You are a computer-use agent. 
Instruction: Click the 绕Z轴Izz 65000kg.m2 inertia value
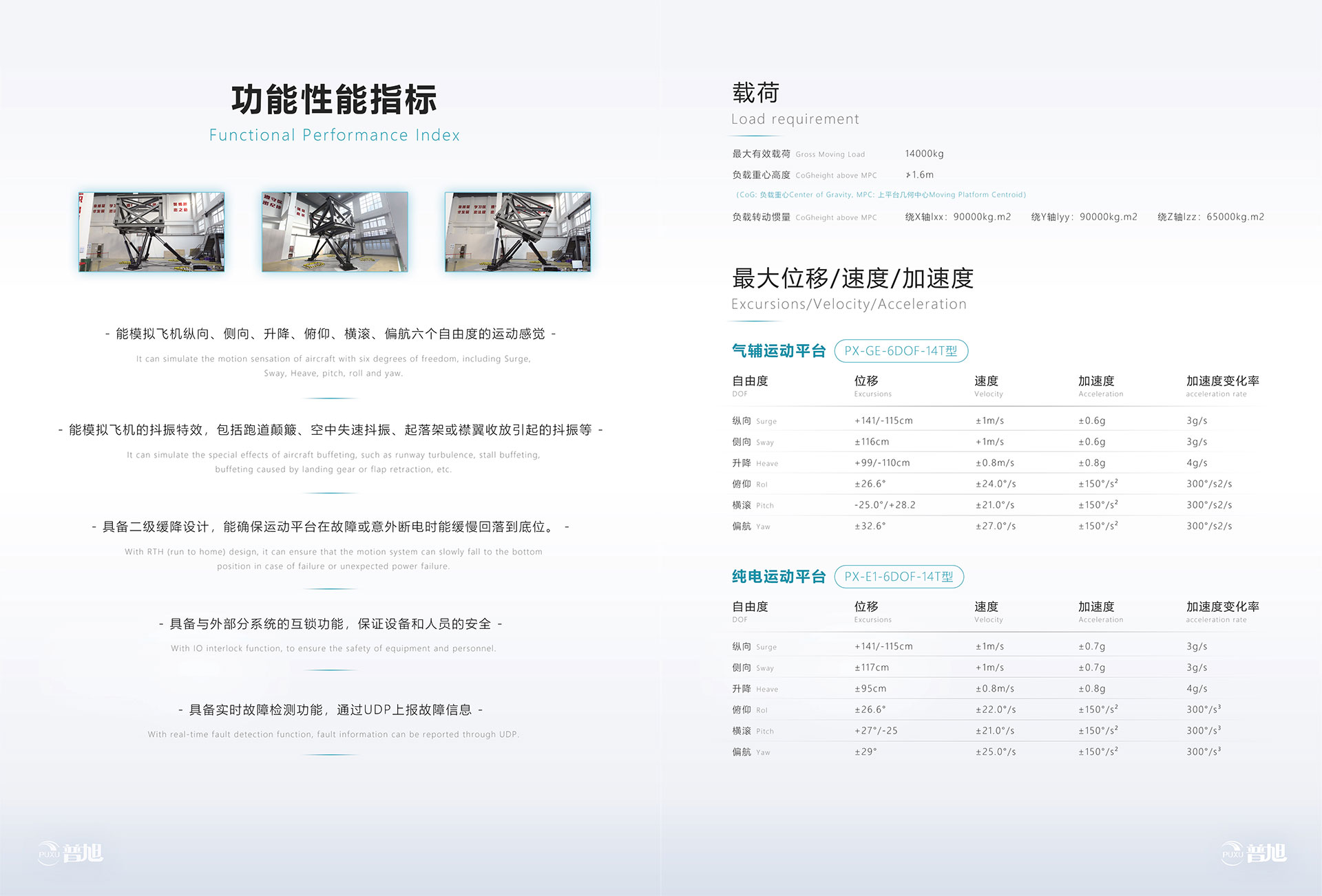coord(1210,217)
